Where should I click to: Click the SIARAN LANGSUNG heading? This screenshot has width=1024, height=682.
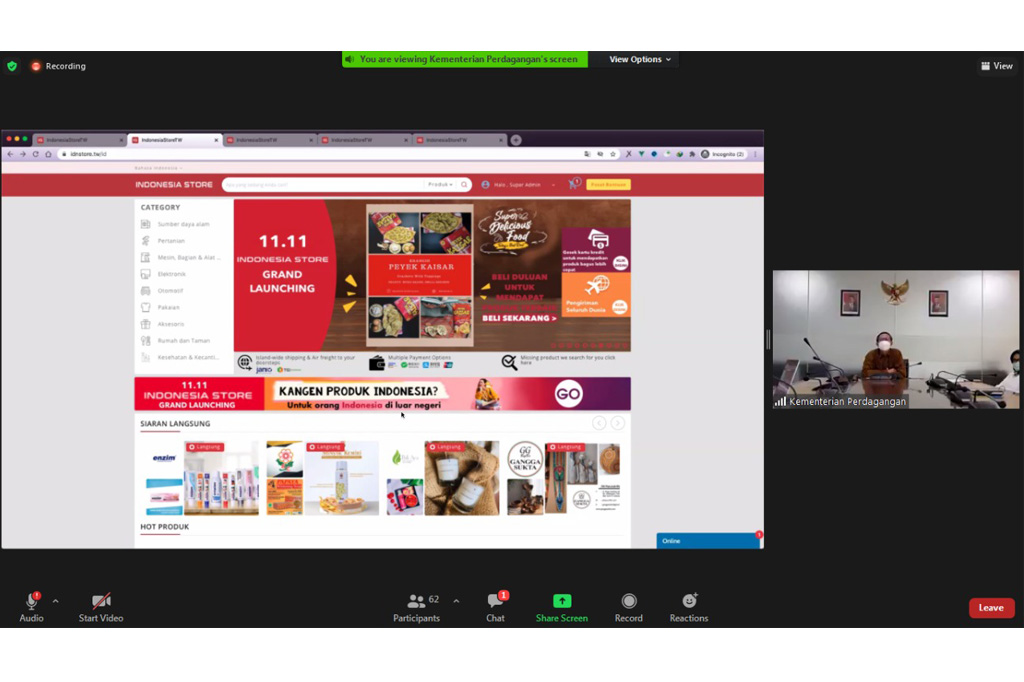(175, 423)
